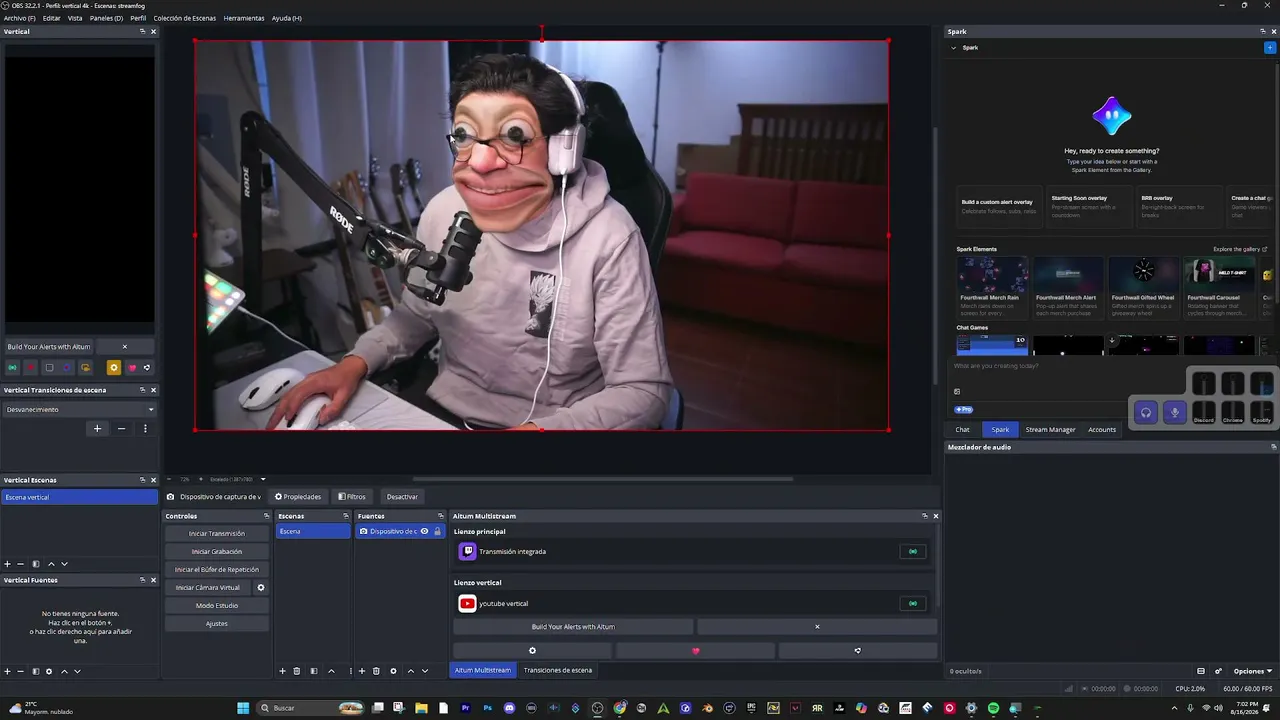Open scene filters icon in Escenas toolbar
The width and height of the screenshot is (1280, 720).
tap(313, 671)
